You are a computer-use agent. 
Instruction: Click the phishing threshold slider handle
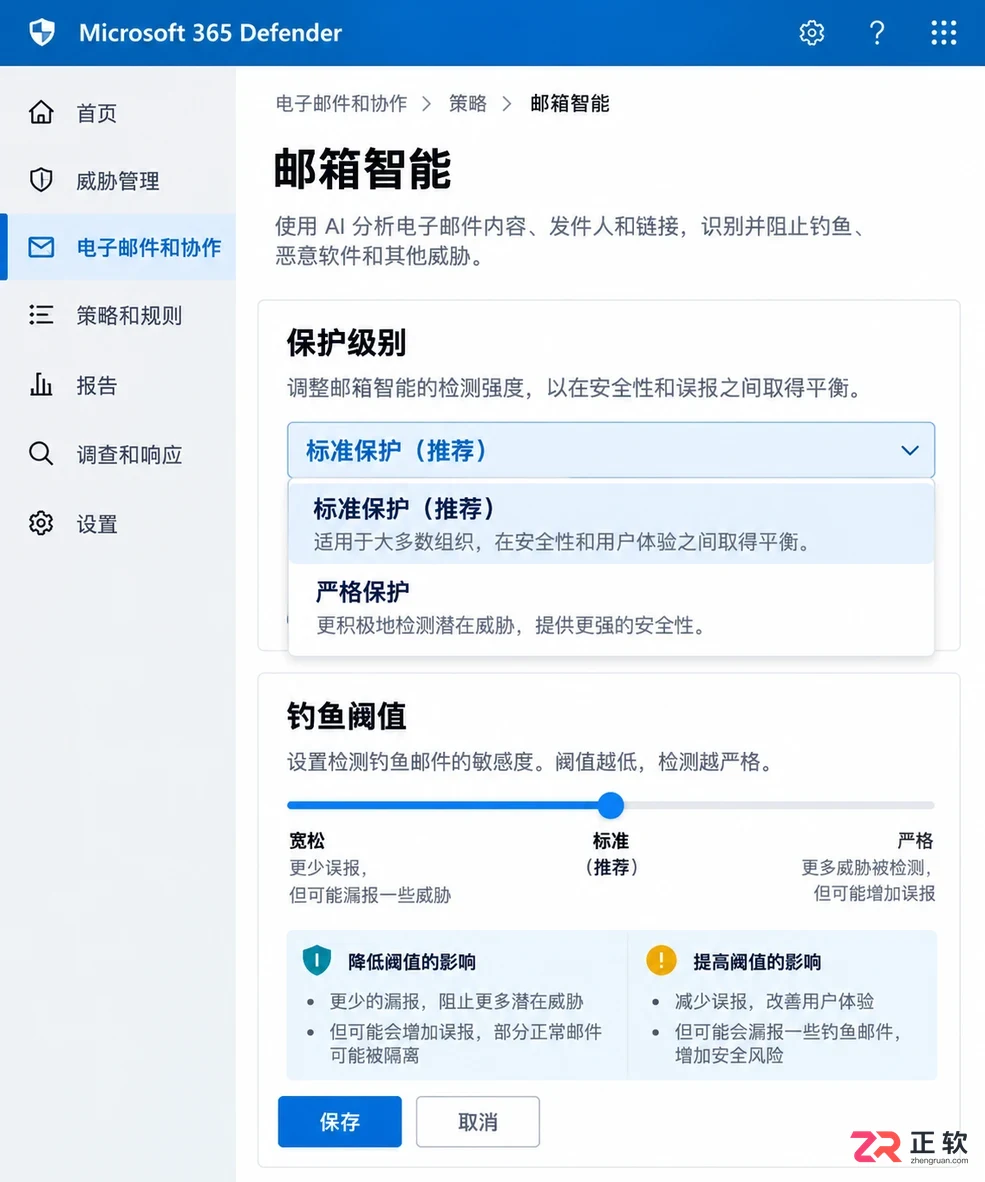[610, 805]
